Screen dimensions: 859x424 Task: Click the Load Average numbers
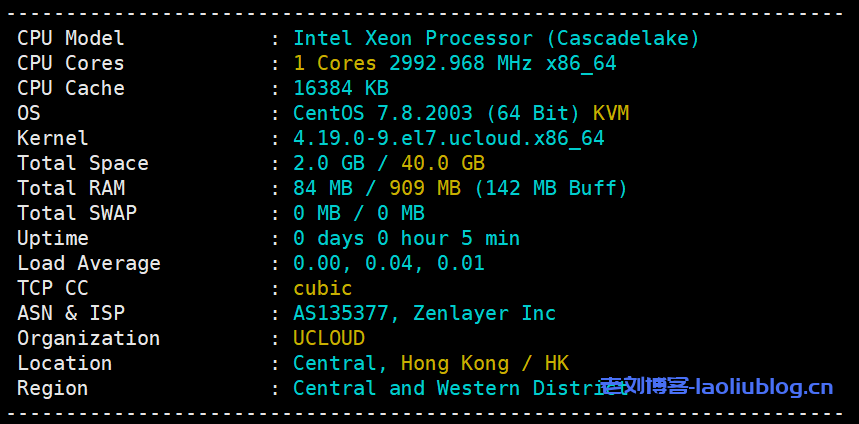(x=388, y=263)
